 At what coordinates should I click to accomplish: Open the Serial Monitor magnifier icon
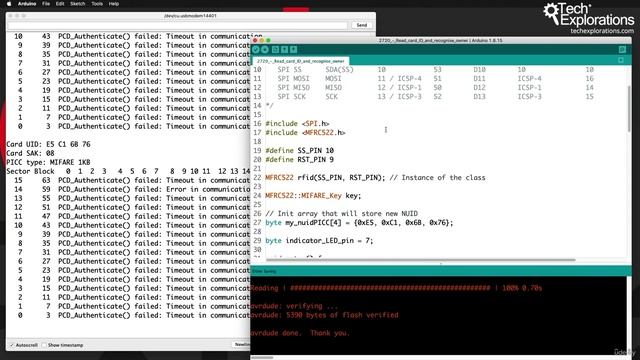622,49
